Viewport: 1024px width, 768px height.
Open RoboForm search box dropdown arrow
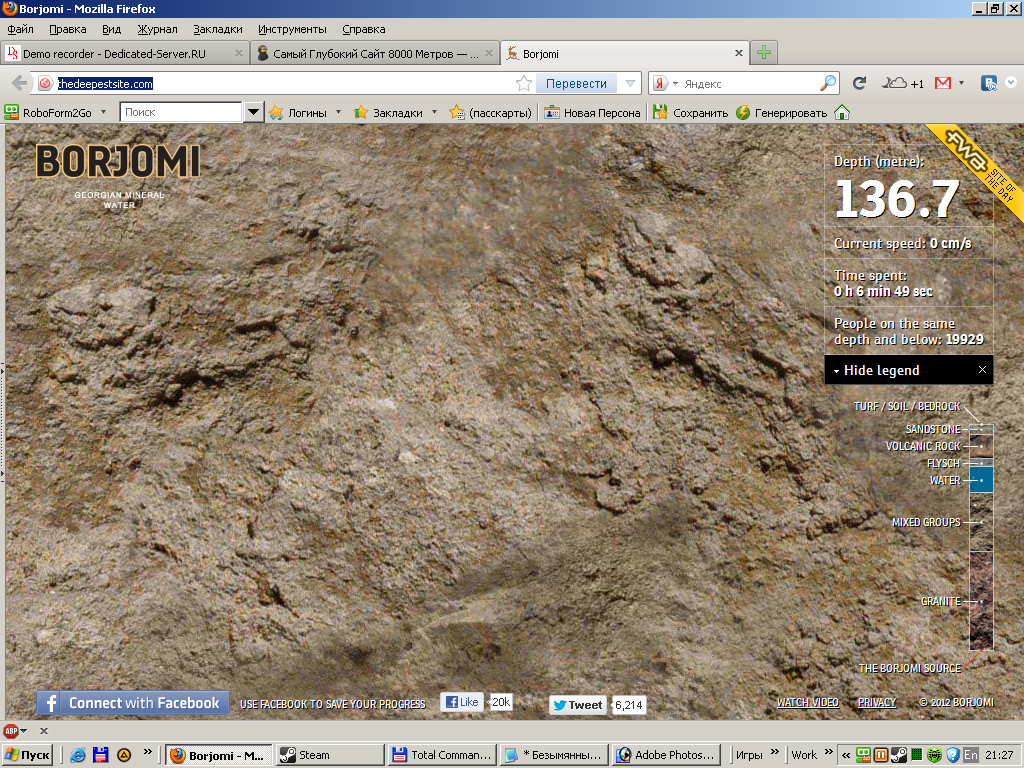[x=253, y=112]
